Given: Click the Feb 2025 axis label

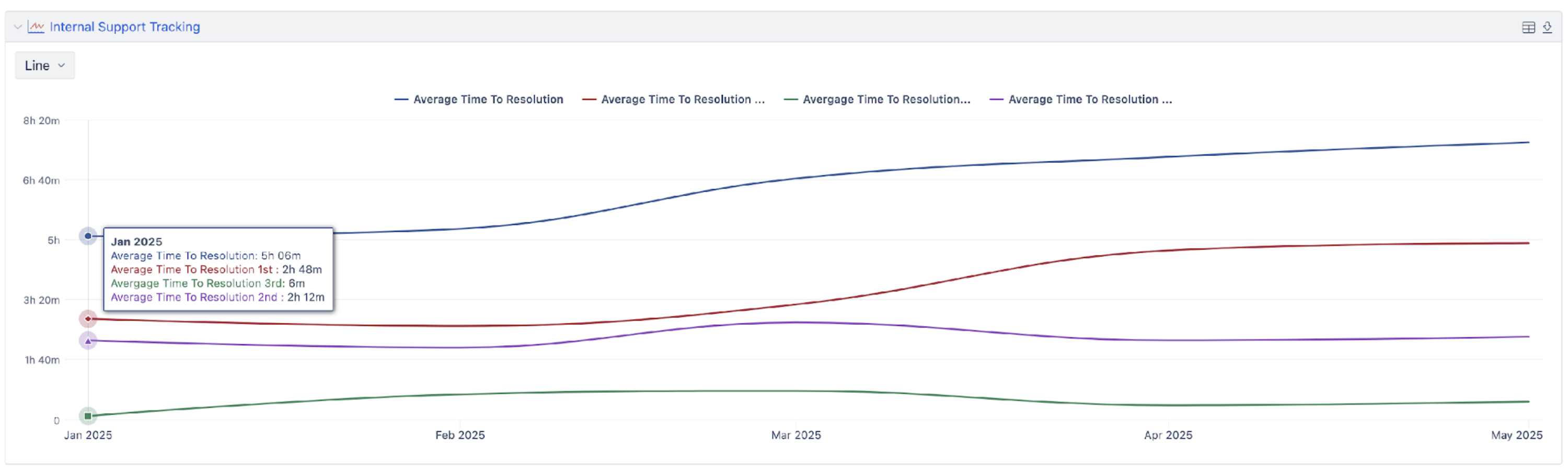Looking at the screenshot, I should tap(459, 435).
